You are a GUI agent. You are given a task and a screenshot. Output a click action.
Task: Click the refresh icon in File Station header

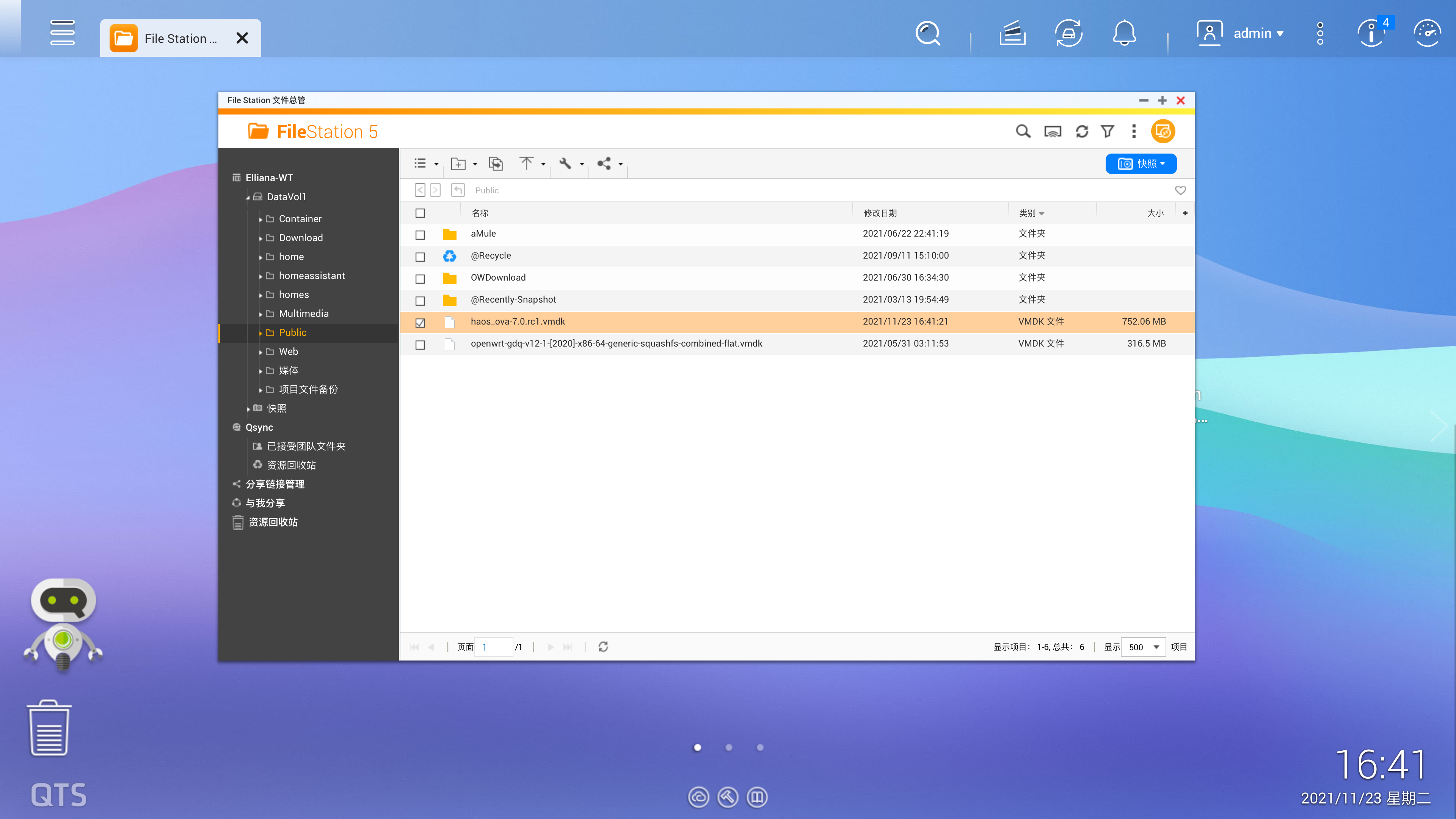click(x=1082, y=132)
